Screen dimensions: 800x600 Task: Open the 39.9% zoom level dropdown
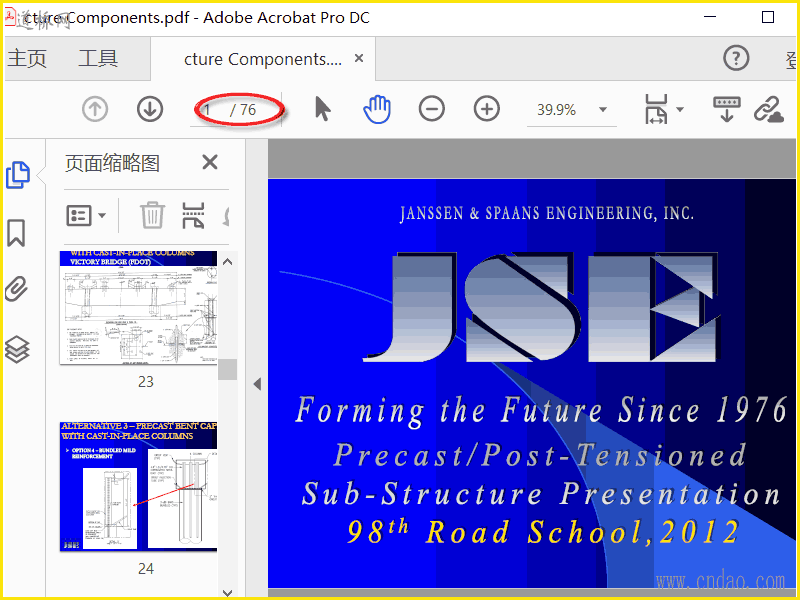603,109
